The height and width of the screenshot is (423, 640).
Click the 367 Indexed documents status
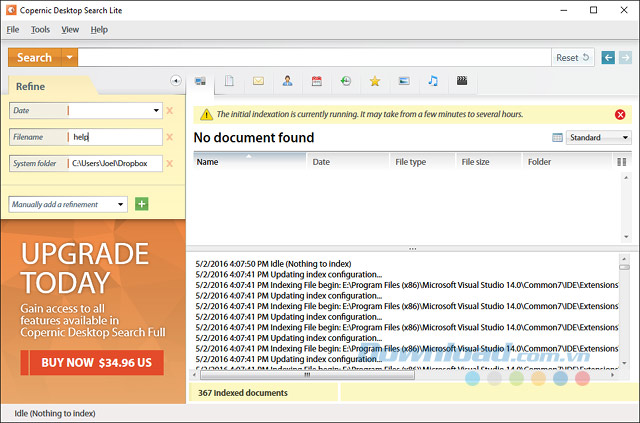(243, 393)
